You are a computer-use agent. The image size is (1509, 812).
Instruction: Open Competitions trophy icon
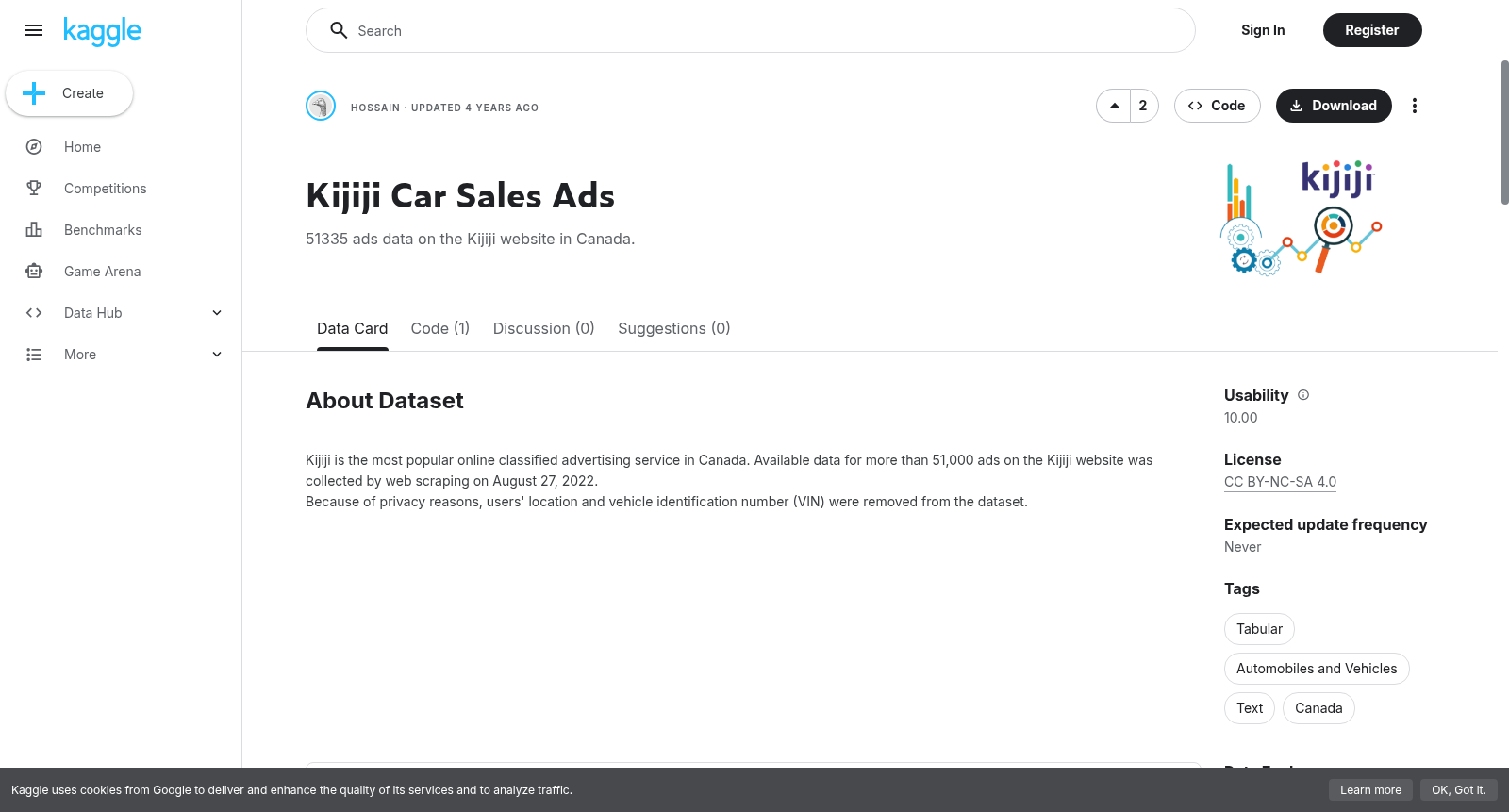pyautogui.click(x=34, y=189)
